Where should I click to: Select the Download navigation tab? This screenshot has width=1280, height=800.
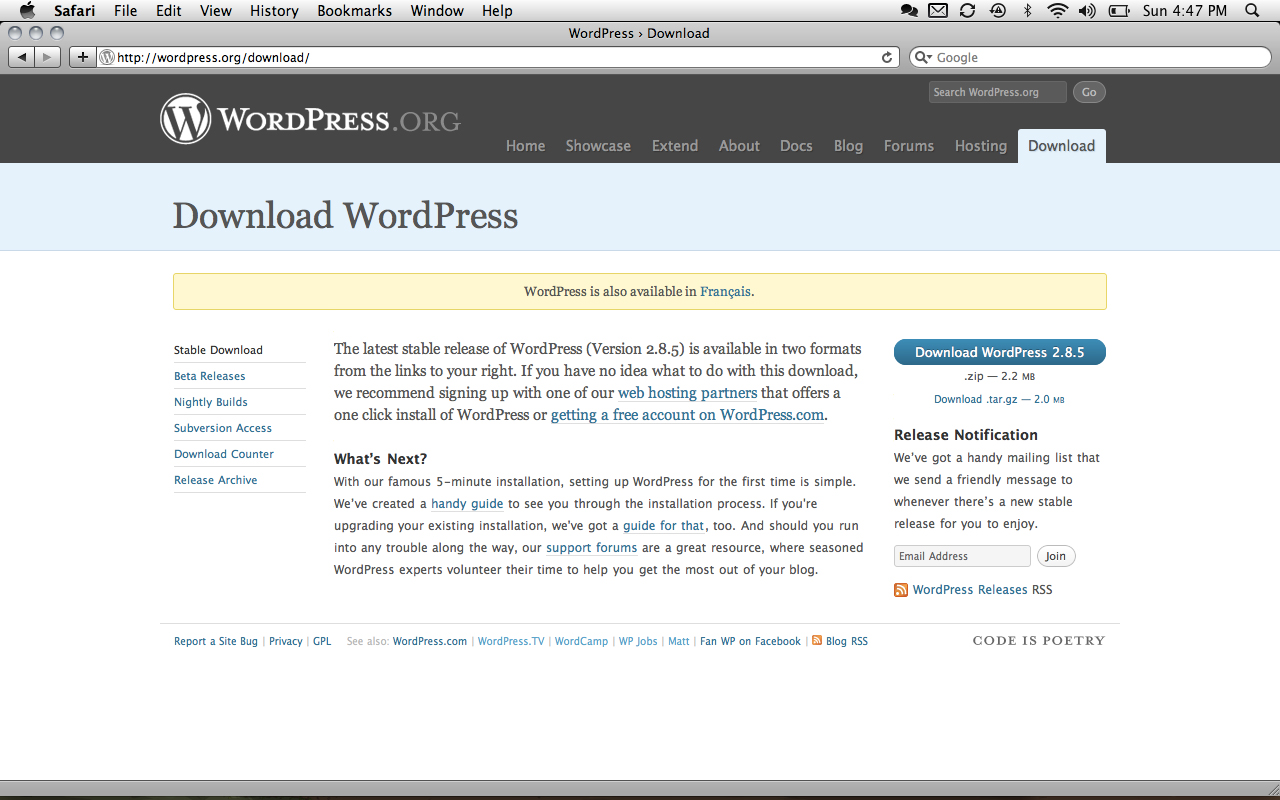click(x=1062, y=146)
